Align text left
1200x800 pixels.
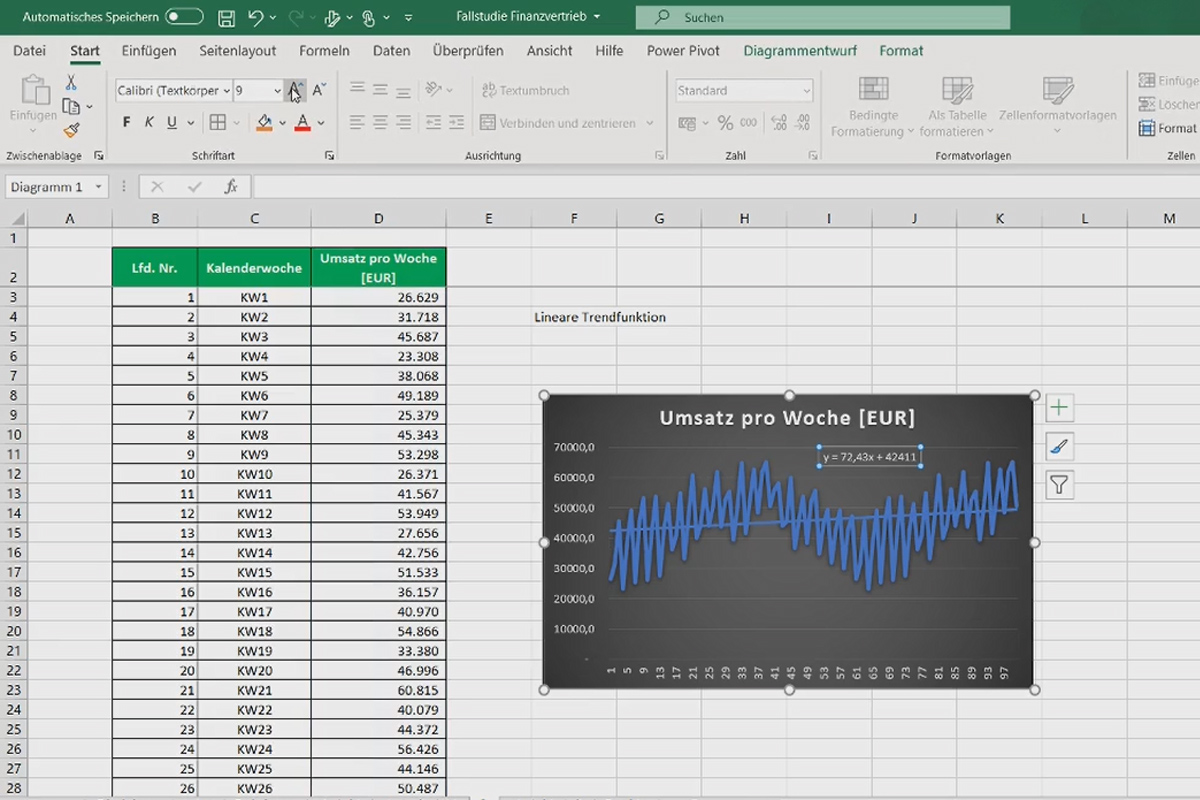pyautogui.click(x=356, y=122)
